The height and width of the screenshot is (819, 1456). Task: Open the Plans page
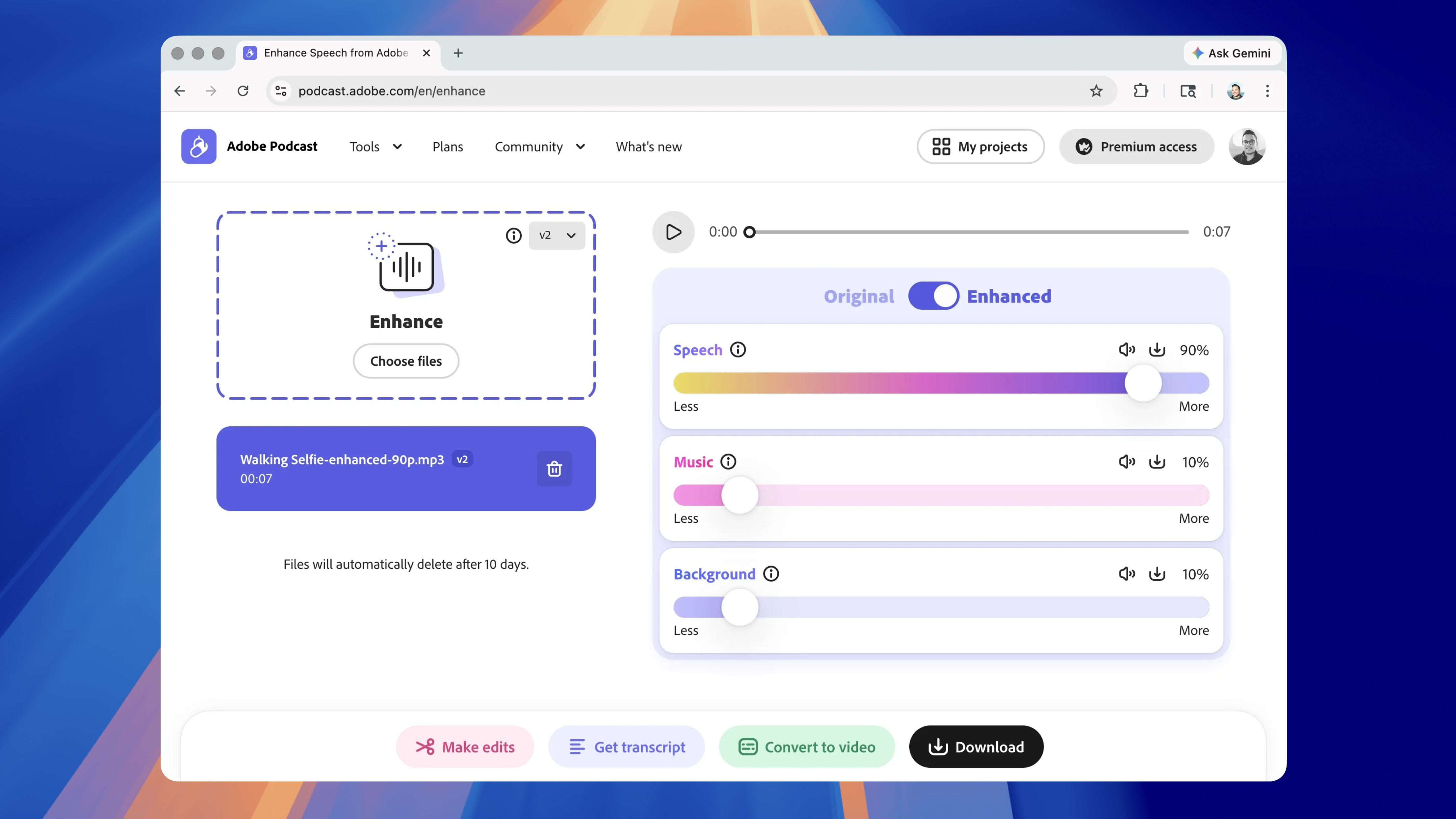[448, 147]
